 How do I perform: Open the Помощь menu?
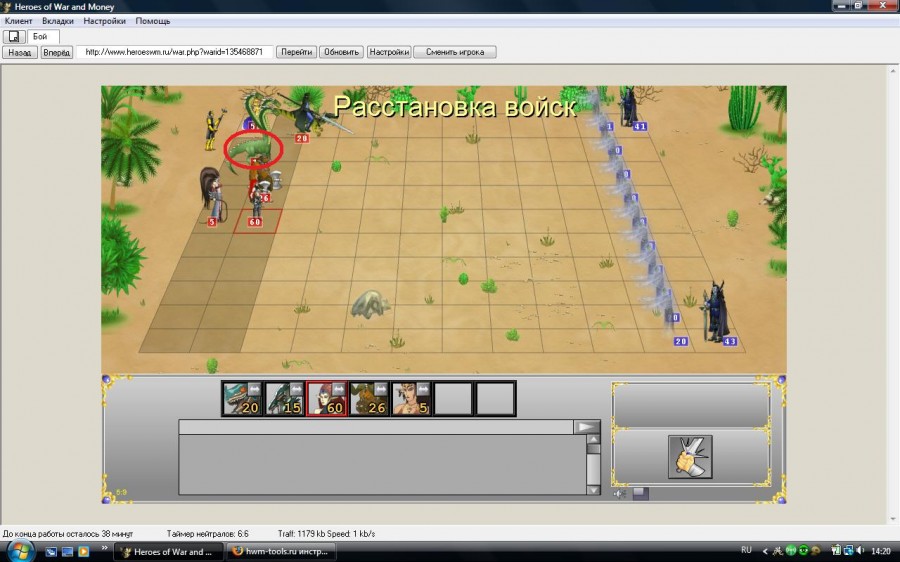tap(153, 21)
